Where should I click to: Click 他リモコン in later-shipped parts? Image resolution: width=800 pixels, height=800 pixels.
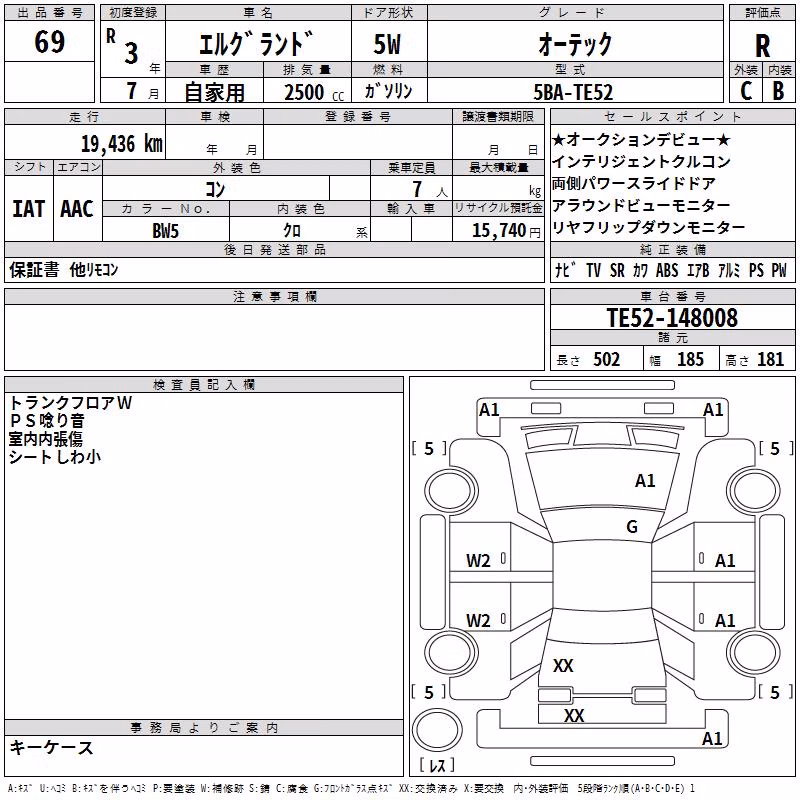(94, 269)
